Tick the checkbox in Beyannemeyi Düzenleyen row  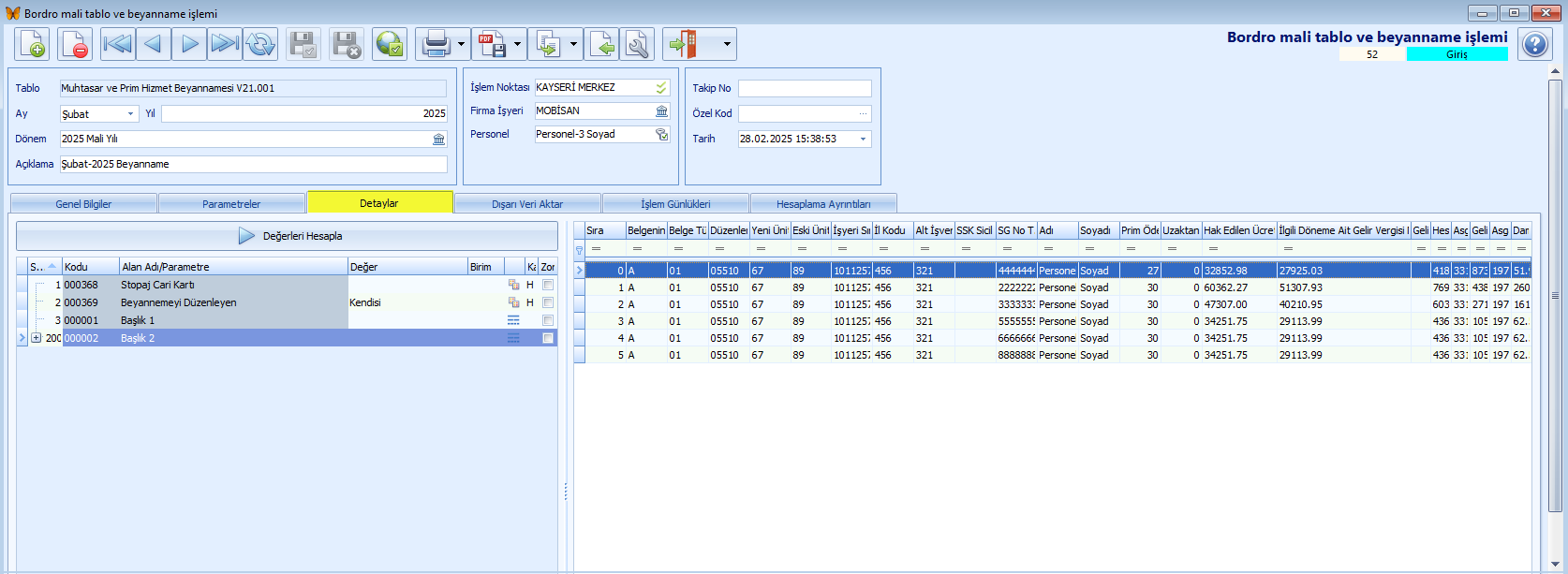548,302
